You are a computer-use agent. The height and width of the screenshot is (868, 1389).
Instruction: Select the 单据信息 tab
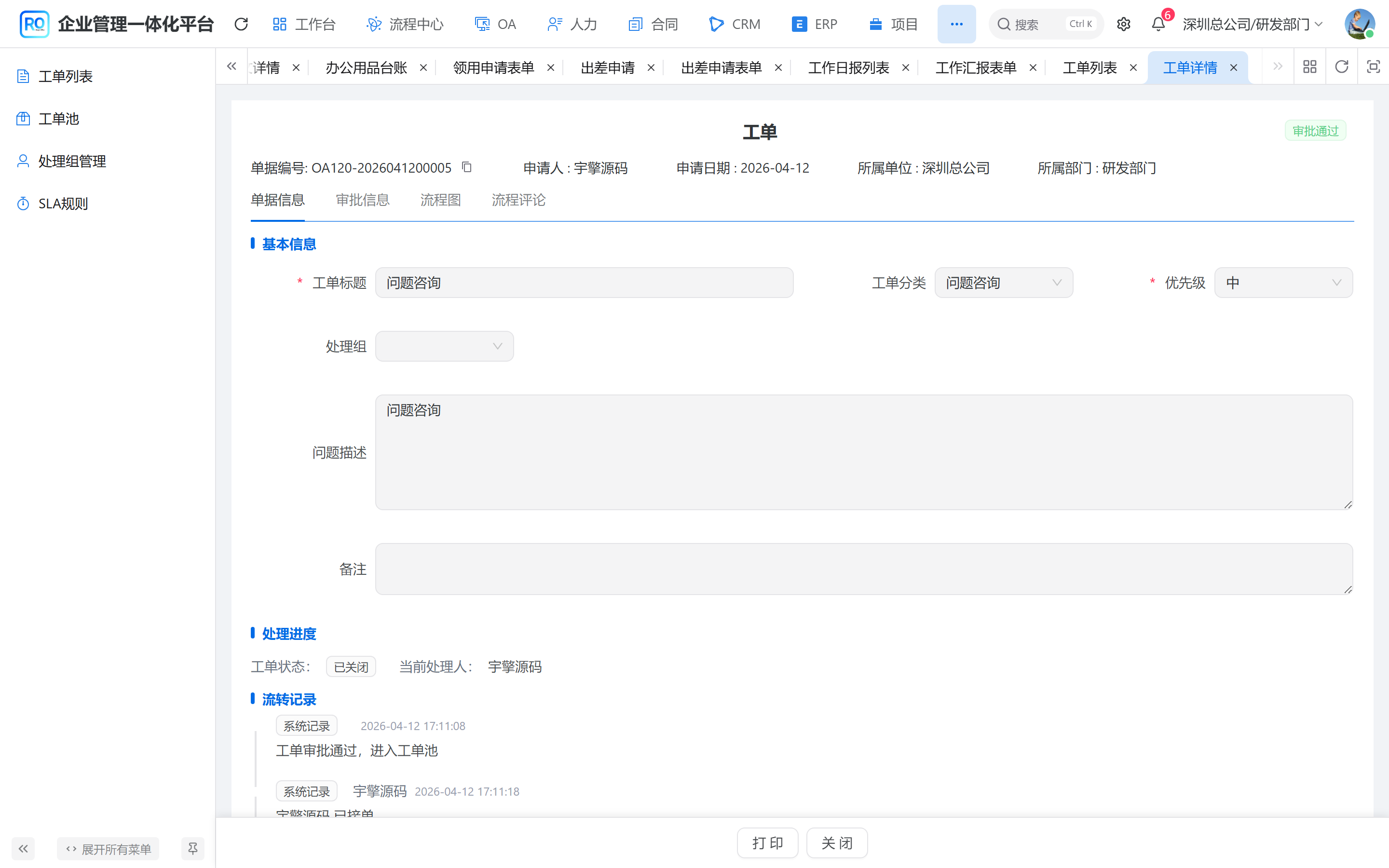click(x=278, y=200)
